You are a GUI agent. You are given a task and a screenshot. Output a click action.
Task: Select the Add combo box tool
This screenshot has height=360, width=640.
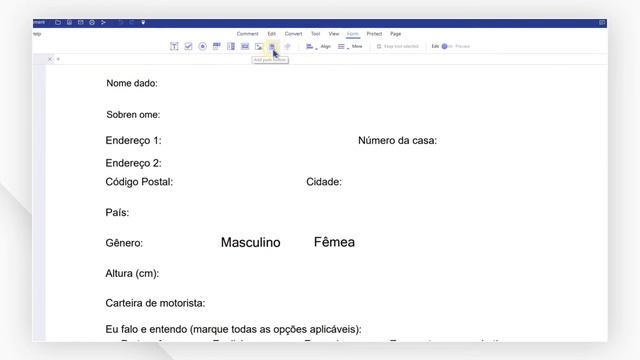point(217,47)
